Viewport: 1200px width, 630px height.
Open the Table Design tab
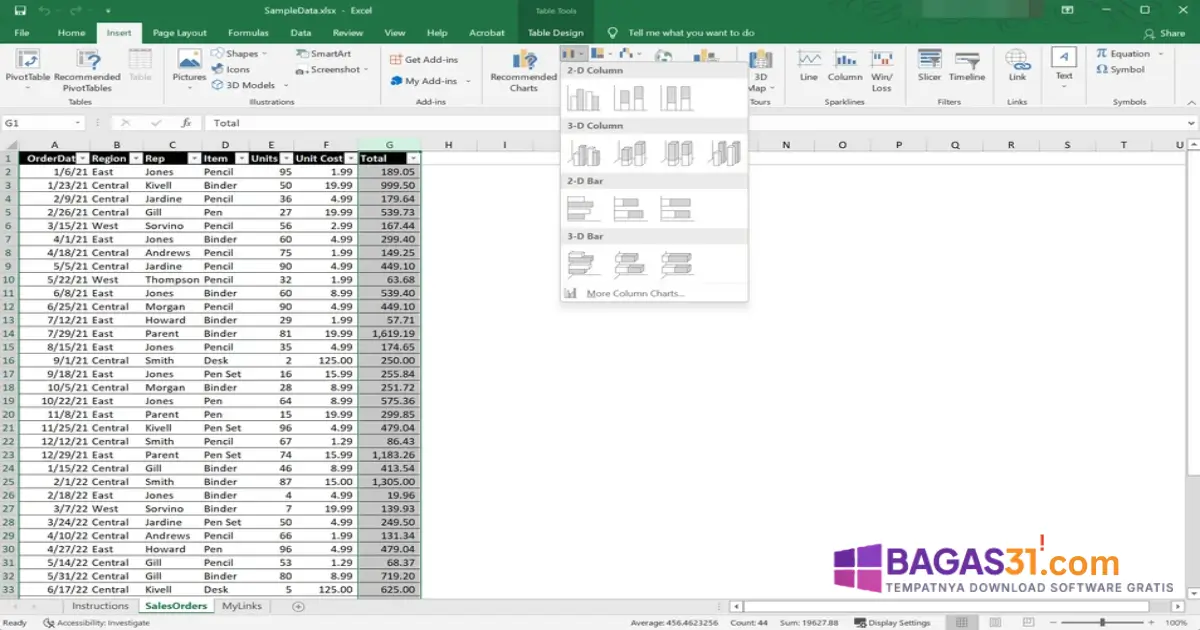coord(555,33)
